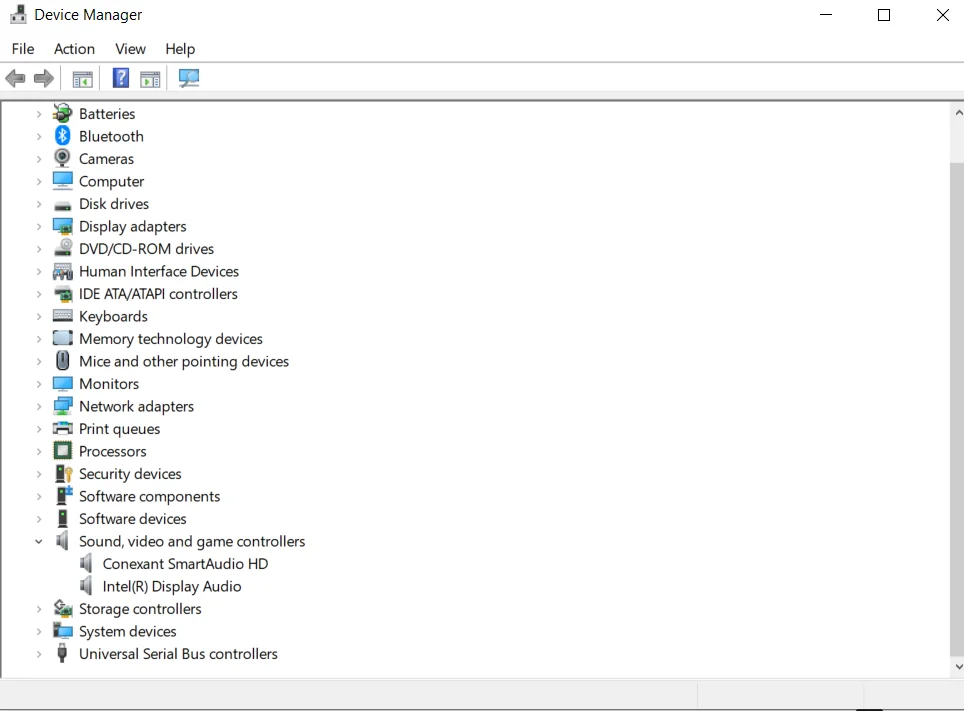This screenshot has height=711, width=964.
Task: Select the Memory technology devices label
Action: point(170,339)
